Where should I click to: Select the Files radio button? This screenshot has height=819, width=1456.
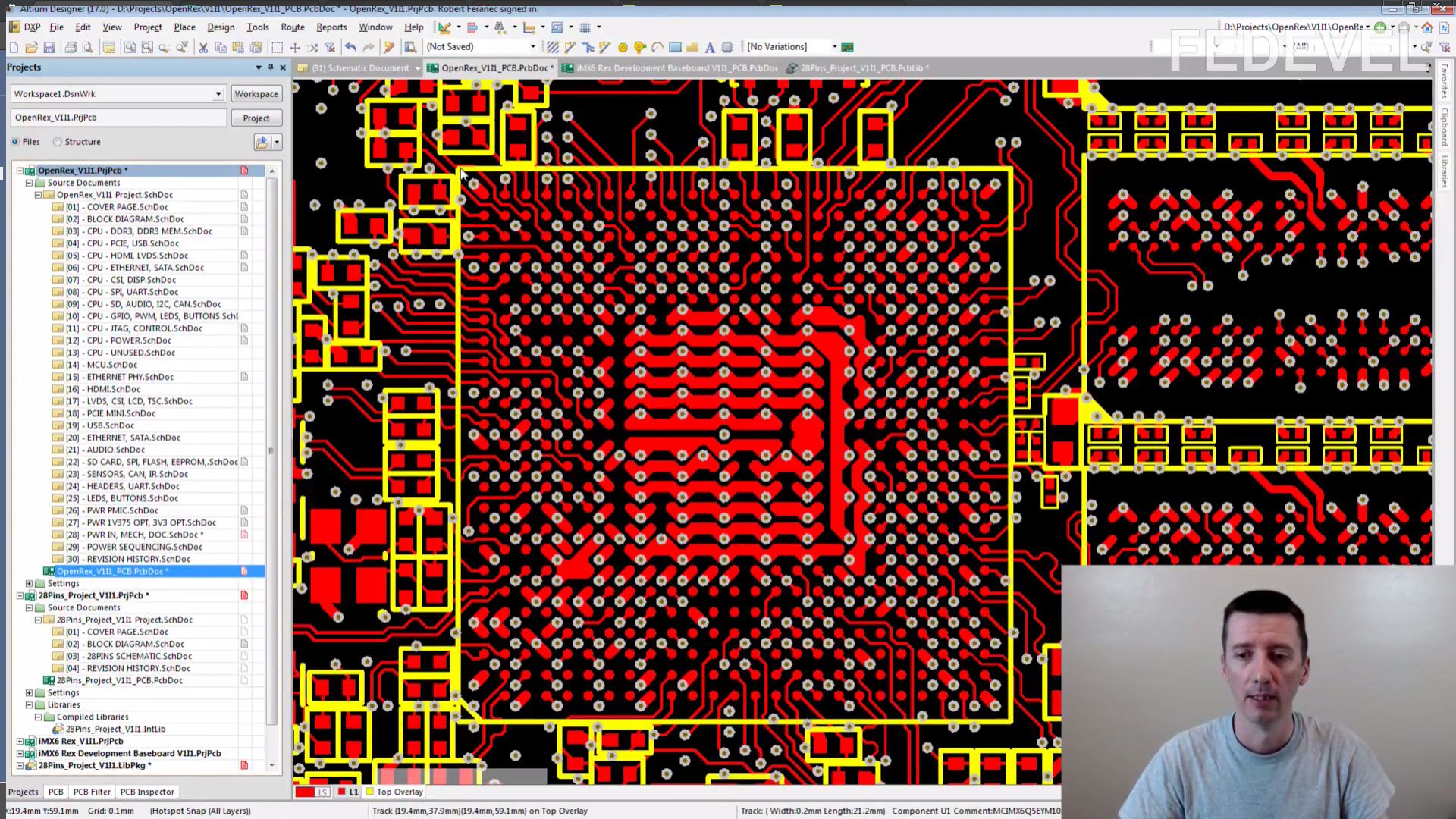point(15,142)
